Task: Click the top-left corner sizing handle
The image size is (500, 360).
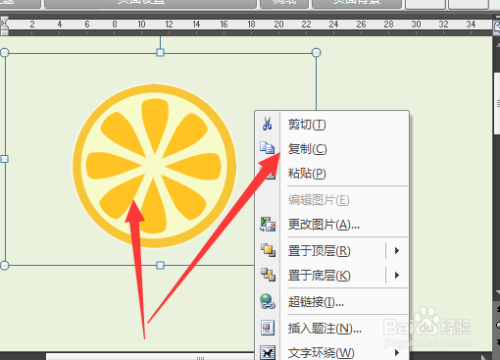Action: [5, 52]
